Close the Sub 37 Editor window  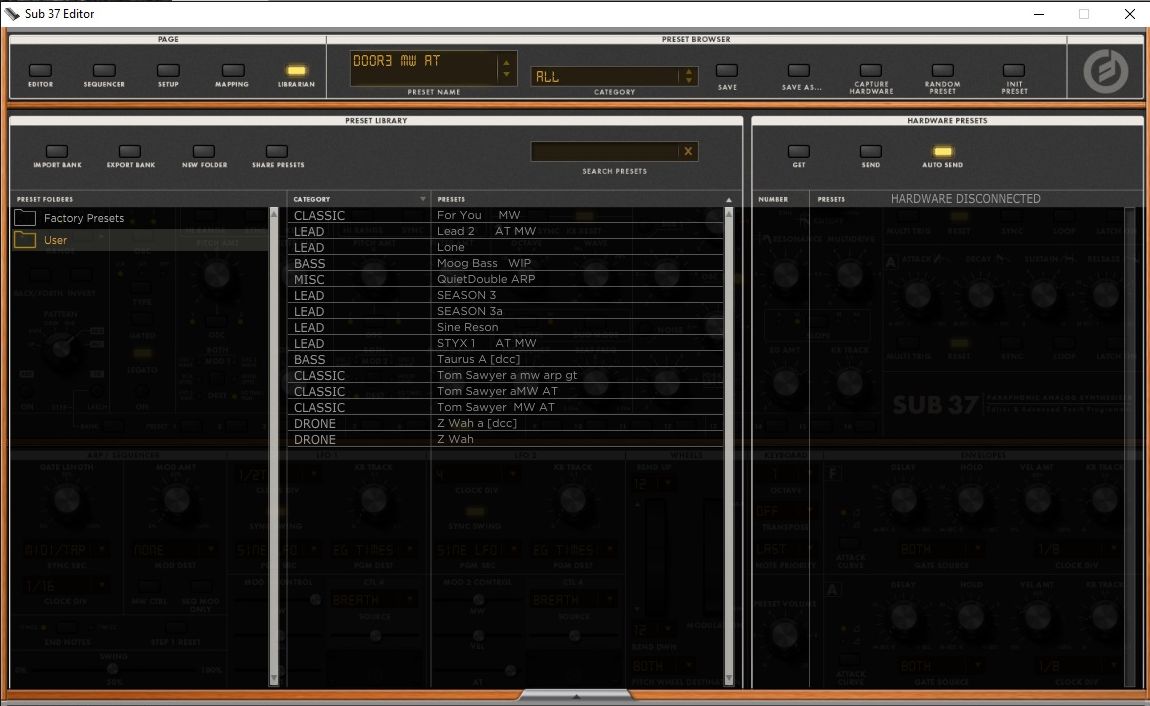pyautogui.click(x=1129, y=14)
